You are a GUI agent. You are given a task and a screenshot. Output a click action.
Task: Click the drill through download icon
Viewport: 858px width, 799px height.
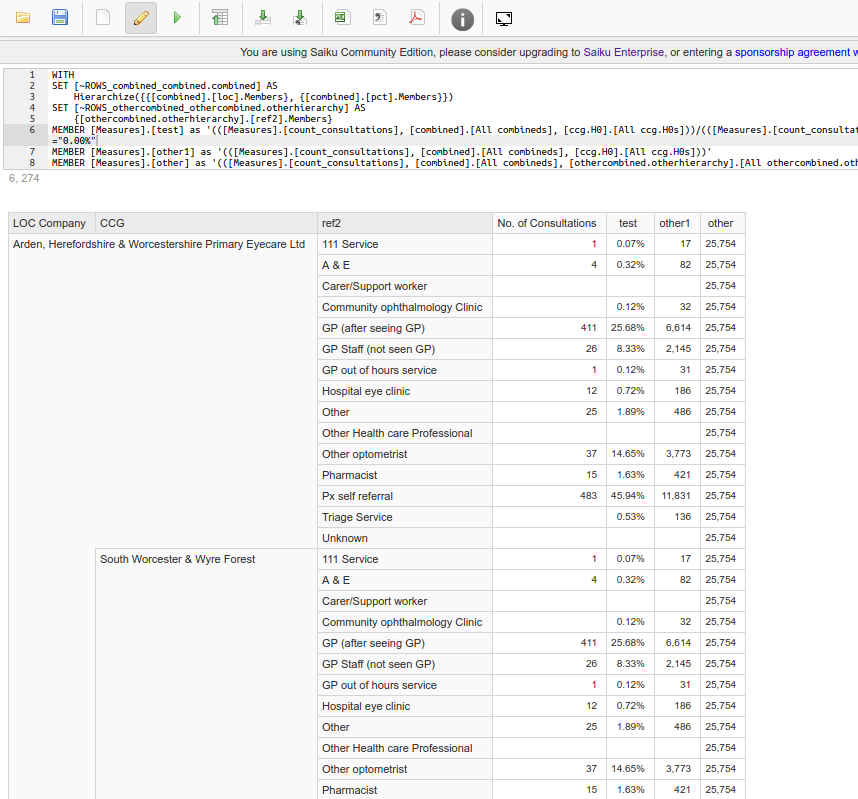click(x=263, y=18)
